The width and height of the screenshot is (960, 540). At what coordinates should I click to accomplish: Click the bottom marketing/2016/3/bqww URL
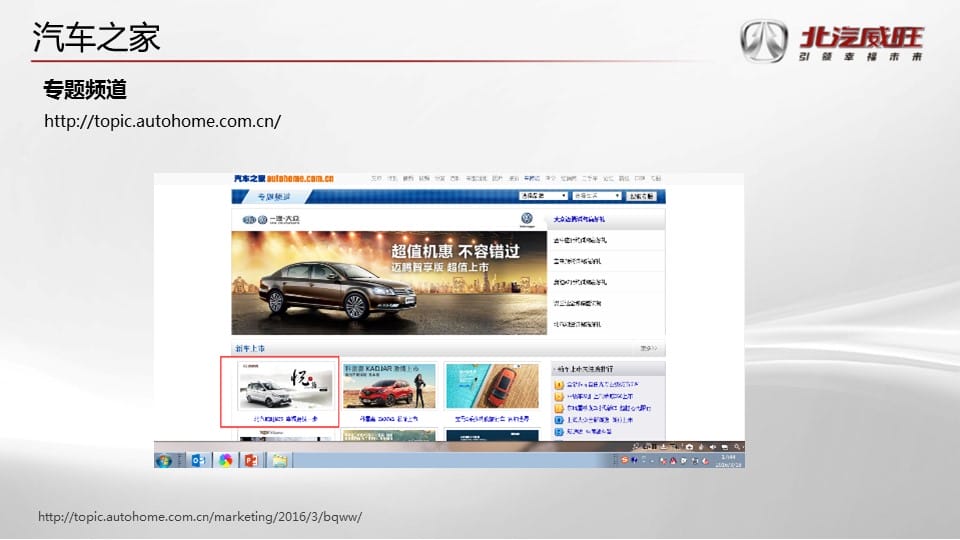(200, 517)
